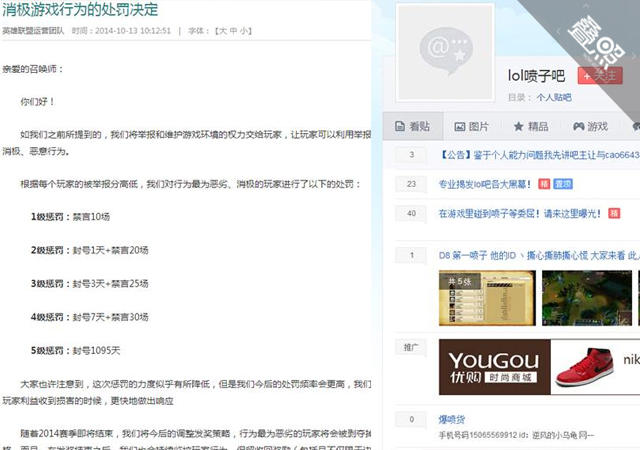Open the 个人贴吧 directory link
640x450 pixels.
click(554, 98)
